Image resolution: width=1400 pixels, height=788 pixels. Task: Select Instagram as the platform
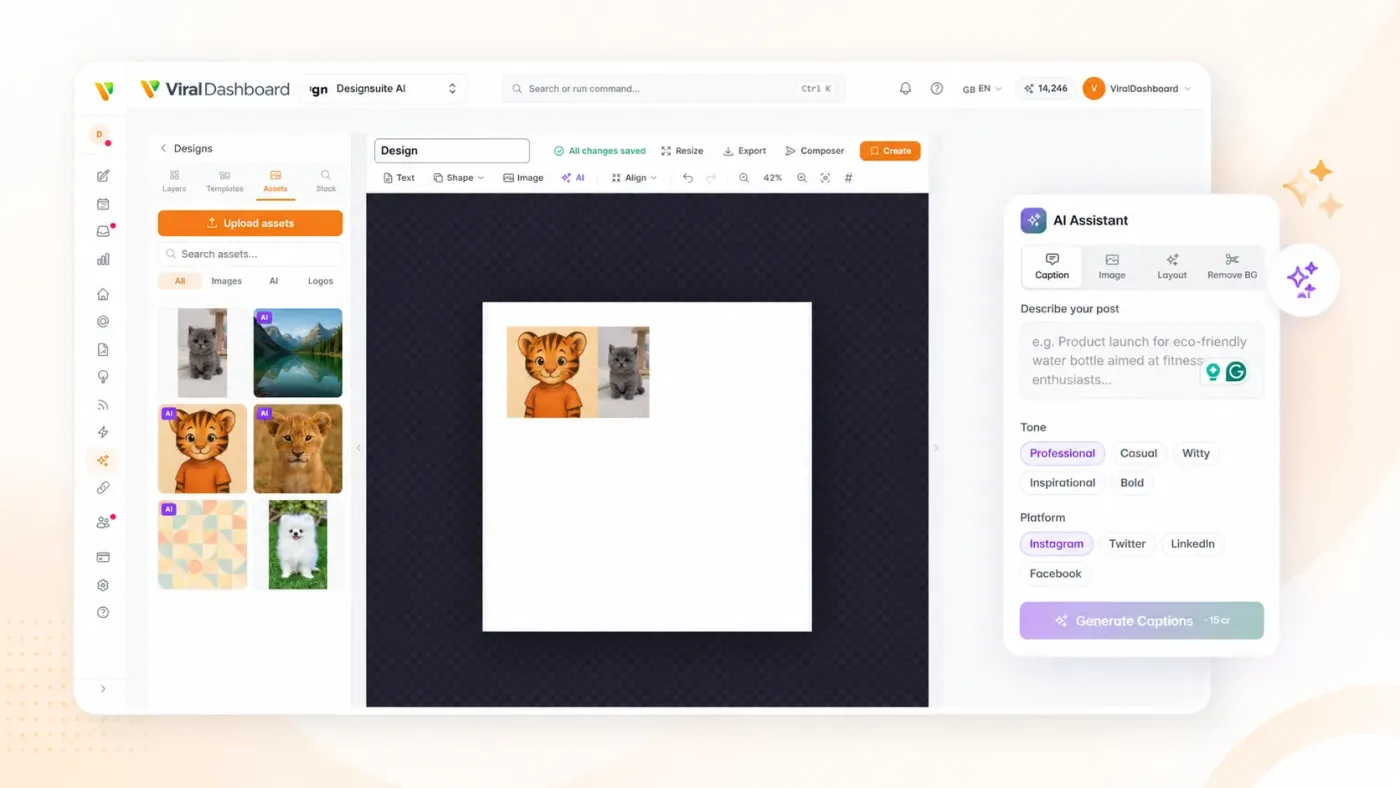click(x=1056, y=544)
